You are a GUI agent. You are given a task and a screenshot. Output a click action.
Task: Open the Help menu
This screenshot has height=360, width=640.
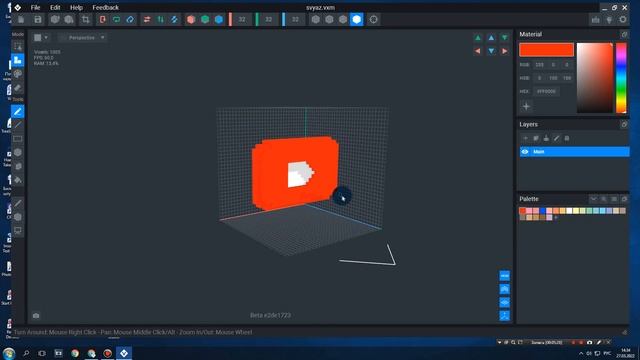pos(76,7)
